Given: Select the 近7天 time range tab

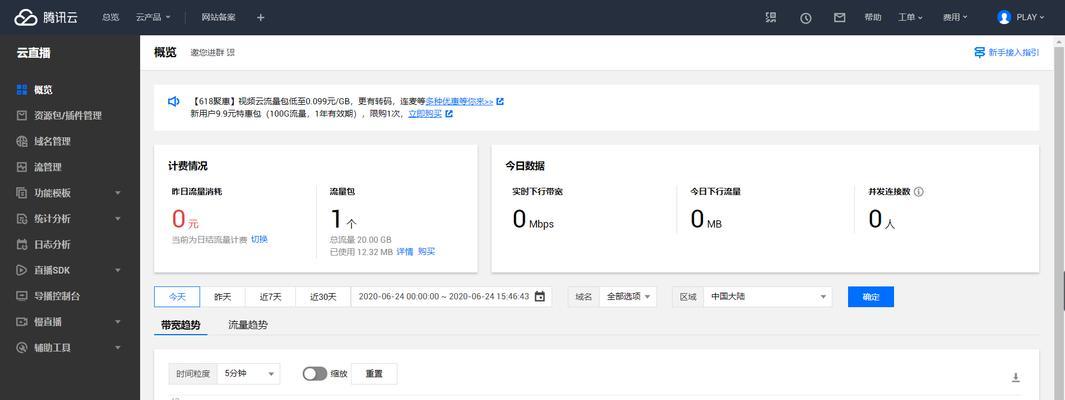Looking at the screenshot, I should click(x=270, y=297).
